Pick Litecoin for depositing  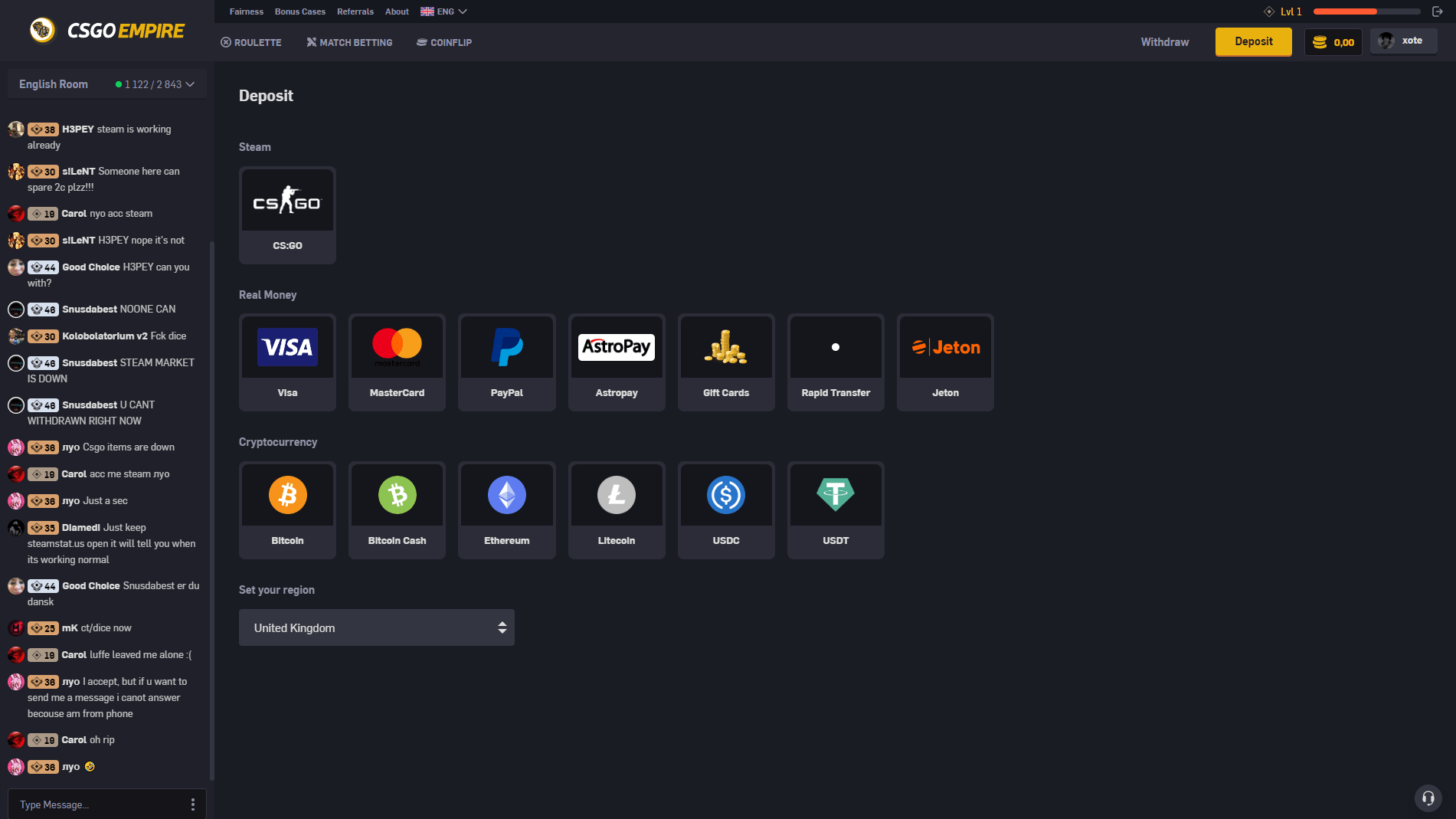pos(616,509)
